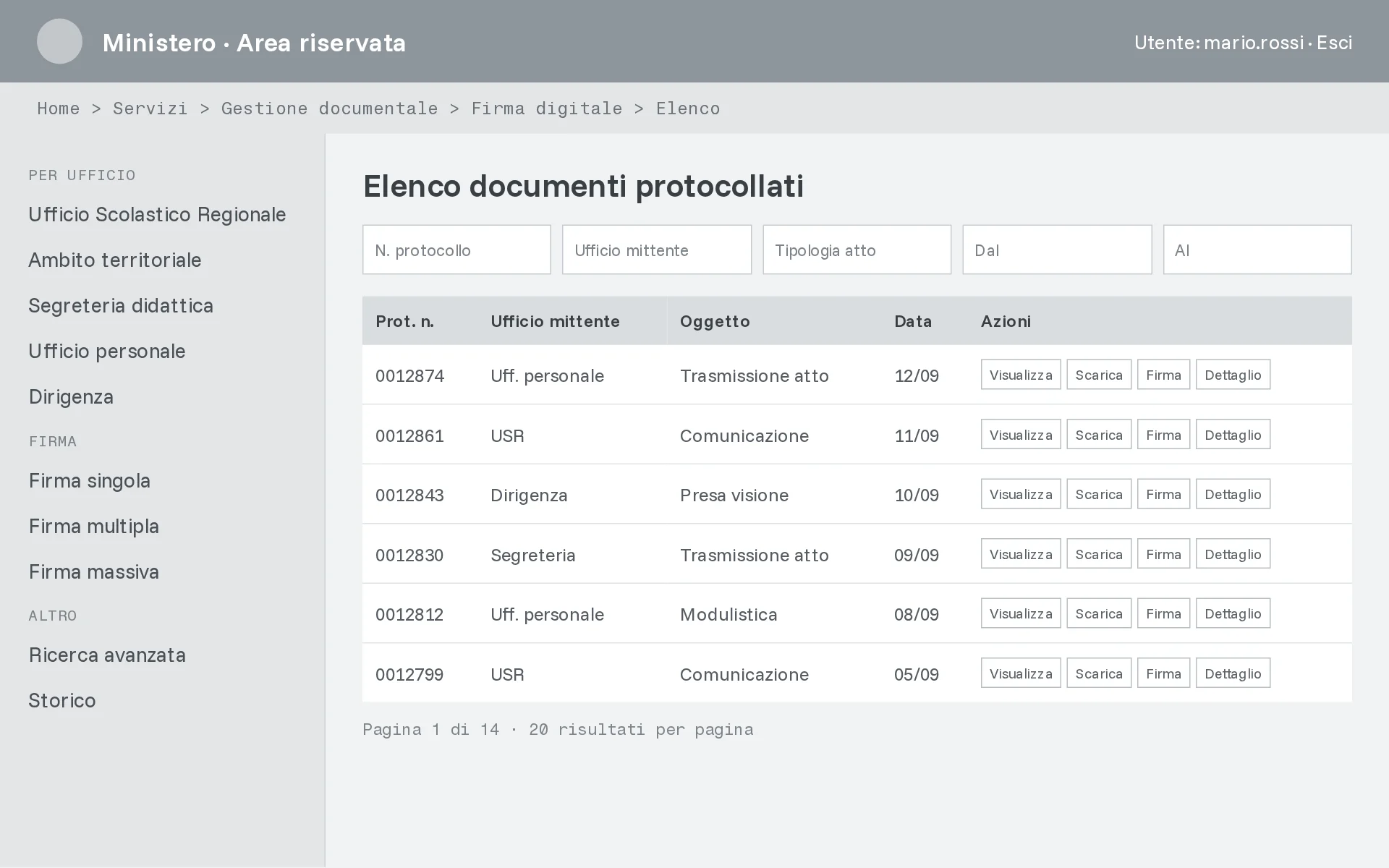Click Firma for protocol 0012861
This screenshot has height=868, width=1389.
[1163, 435]
